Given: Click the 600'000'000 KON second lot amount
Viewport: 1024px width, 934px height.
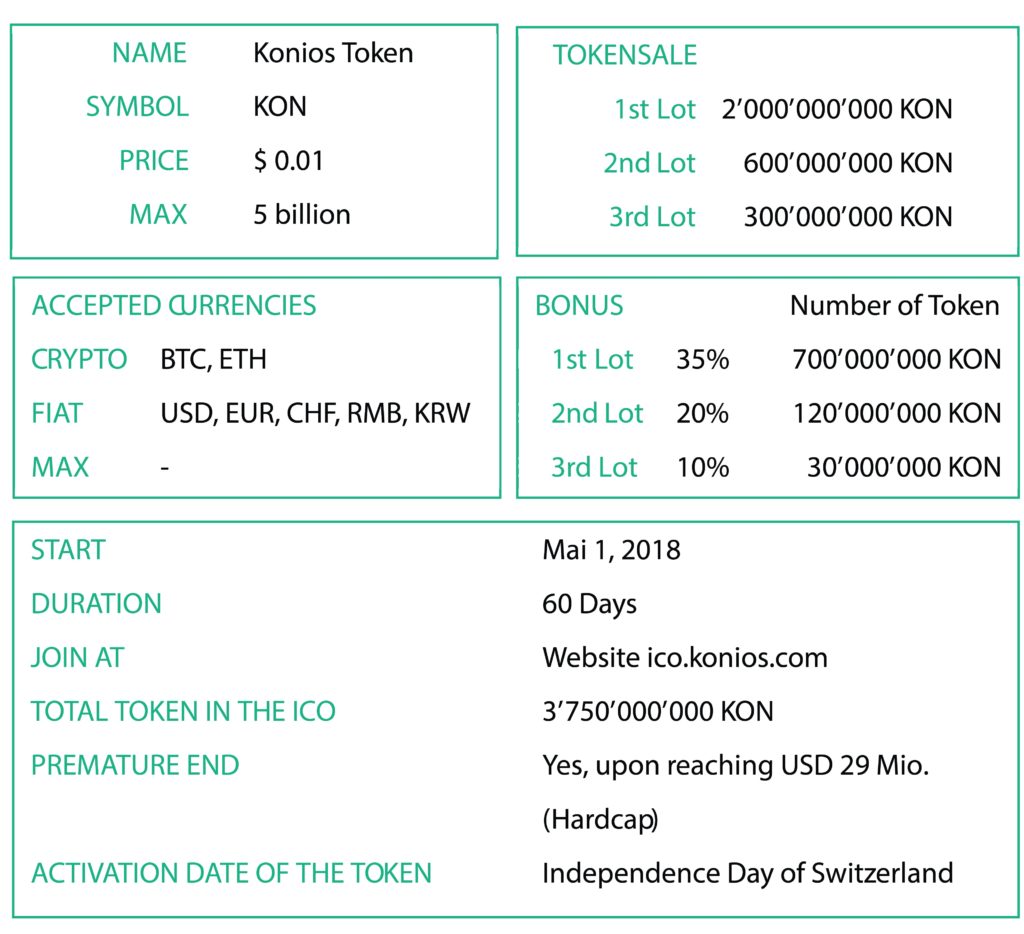Looking at the screenshot, I should [847, 163].
